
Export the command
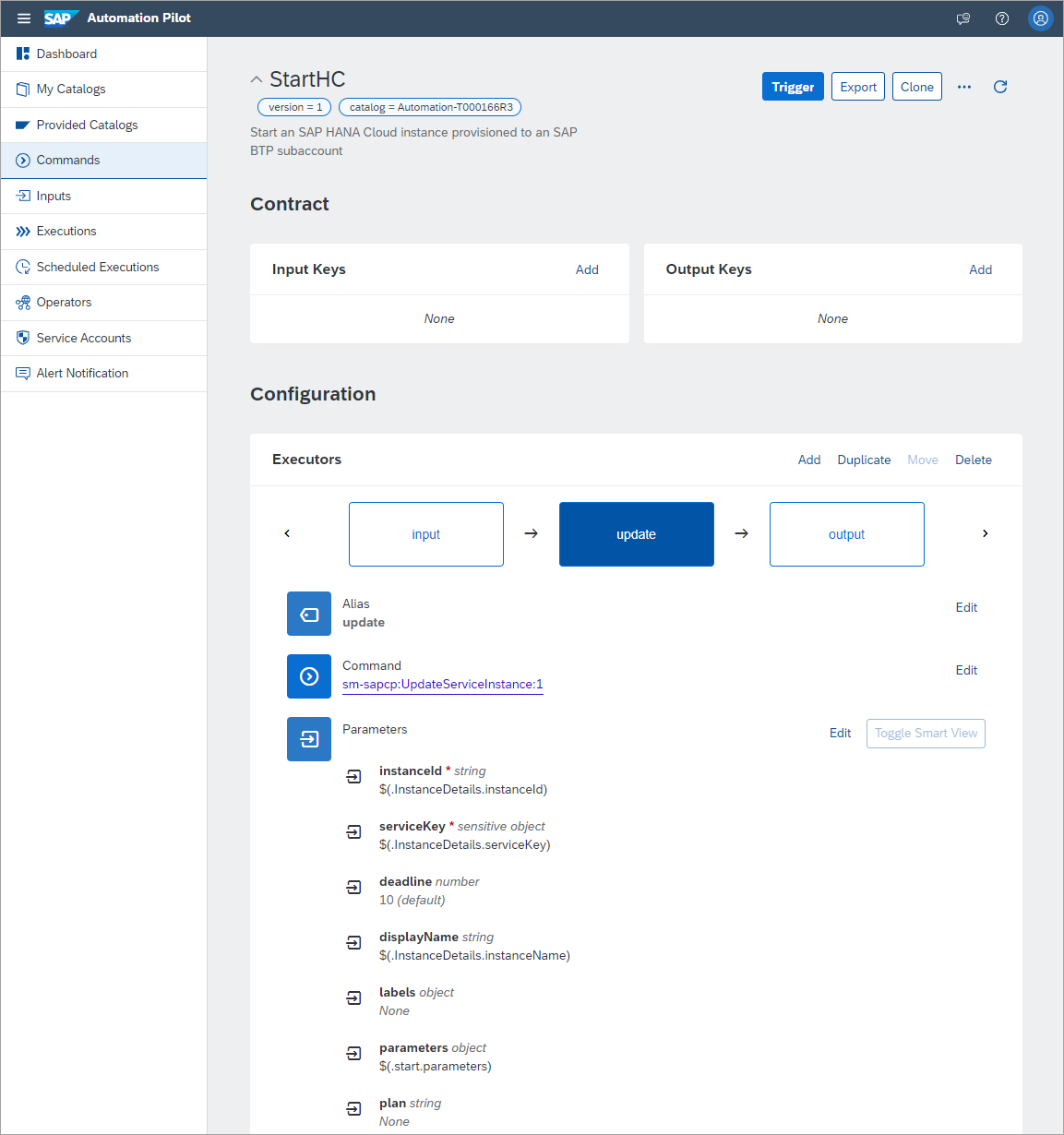858,87
